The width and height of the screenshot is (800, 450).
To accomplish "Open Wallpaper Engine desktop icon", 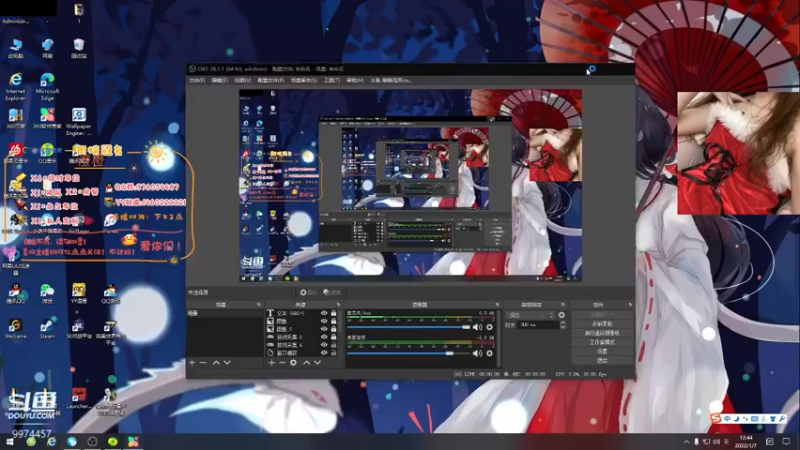I will pos(79,121).
